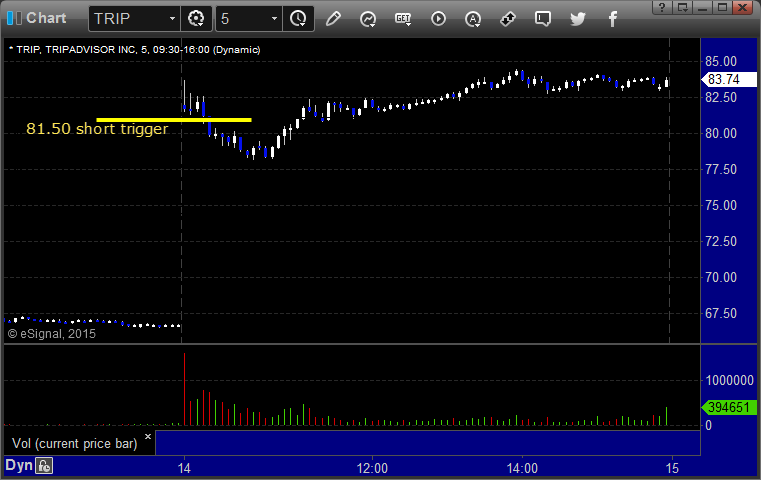Open the alerts icon marked A

coord(473,19)
